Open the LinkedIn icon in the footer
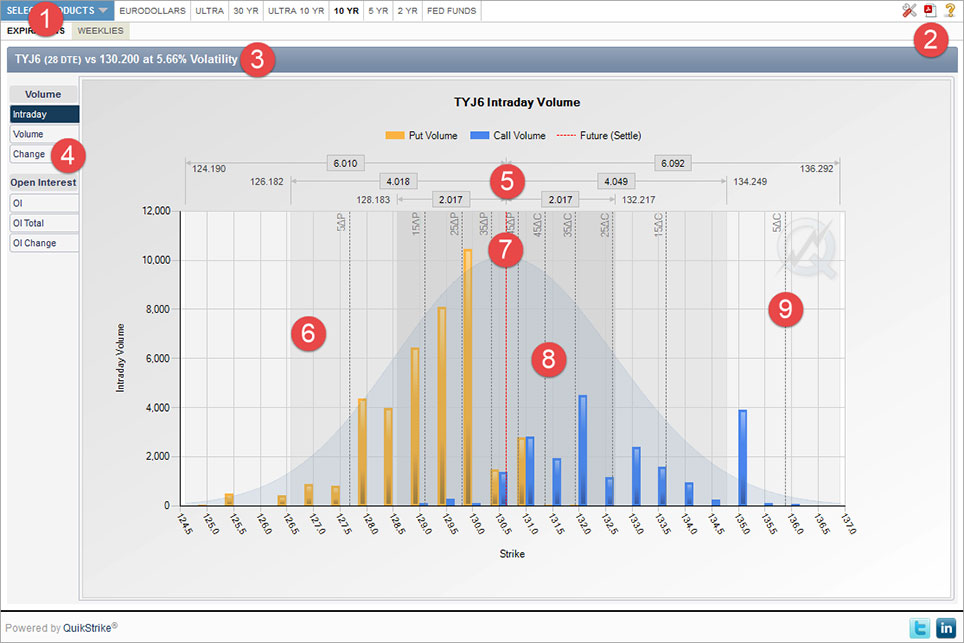964x643 pixels. 945,628
